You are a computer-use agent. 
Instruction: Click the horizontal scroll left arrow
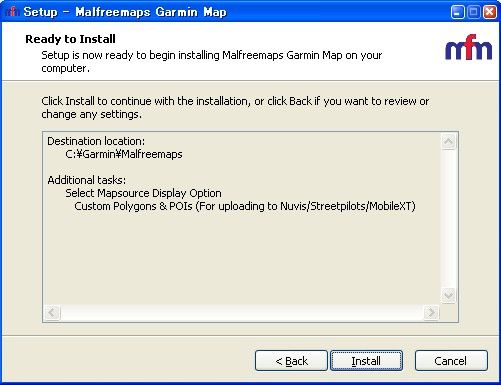pos(52,312)
